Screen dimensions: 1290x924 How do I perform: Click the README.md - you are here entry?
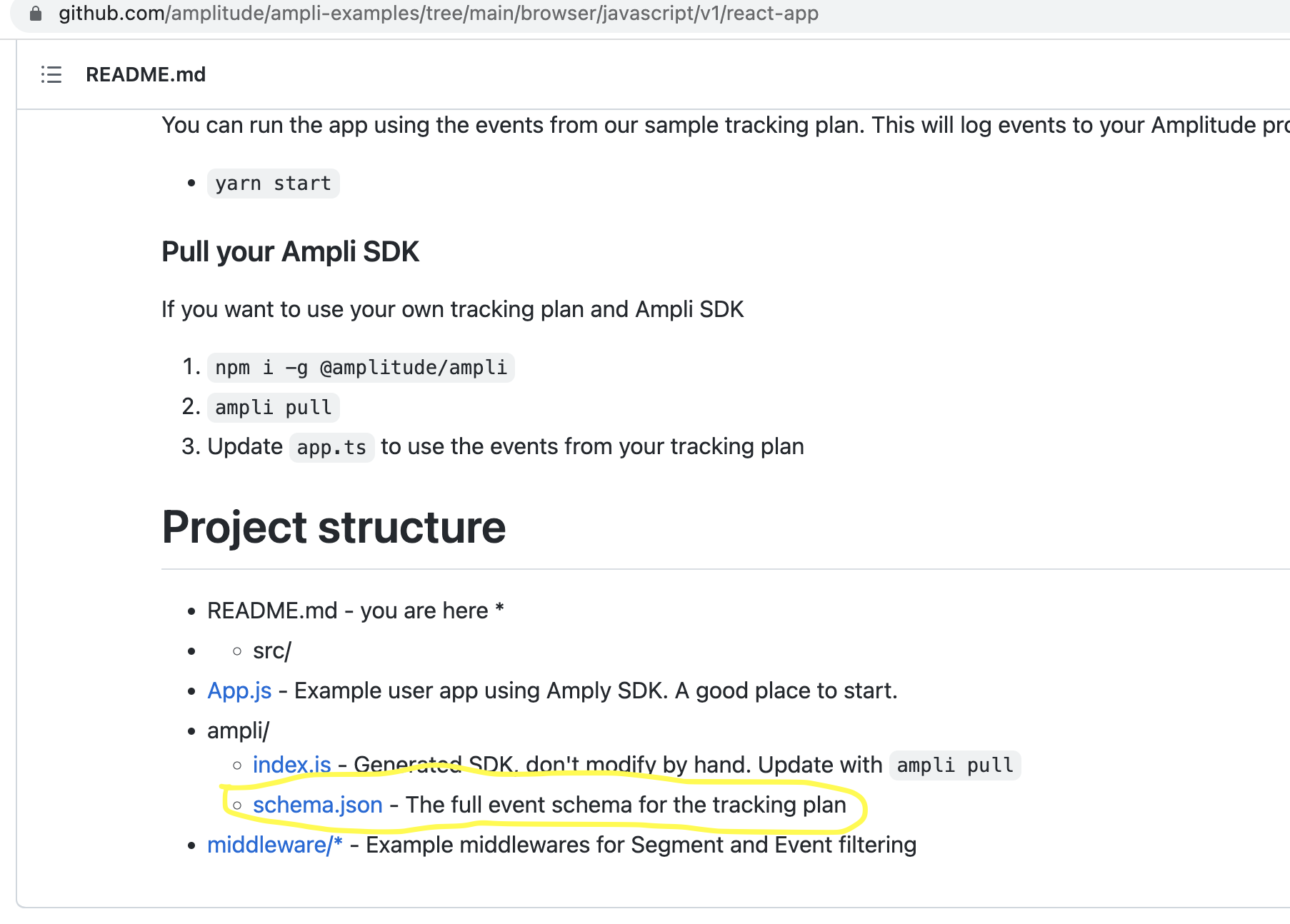click(x=355, y=611)
